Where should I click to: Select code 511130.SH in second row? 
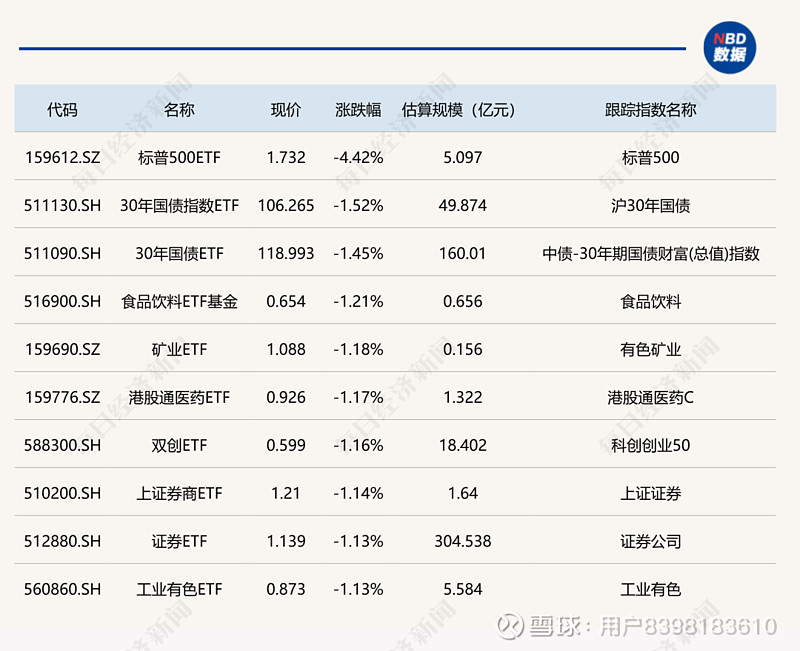pyautogui.click(x=64, y=205)
